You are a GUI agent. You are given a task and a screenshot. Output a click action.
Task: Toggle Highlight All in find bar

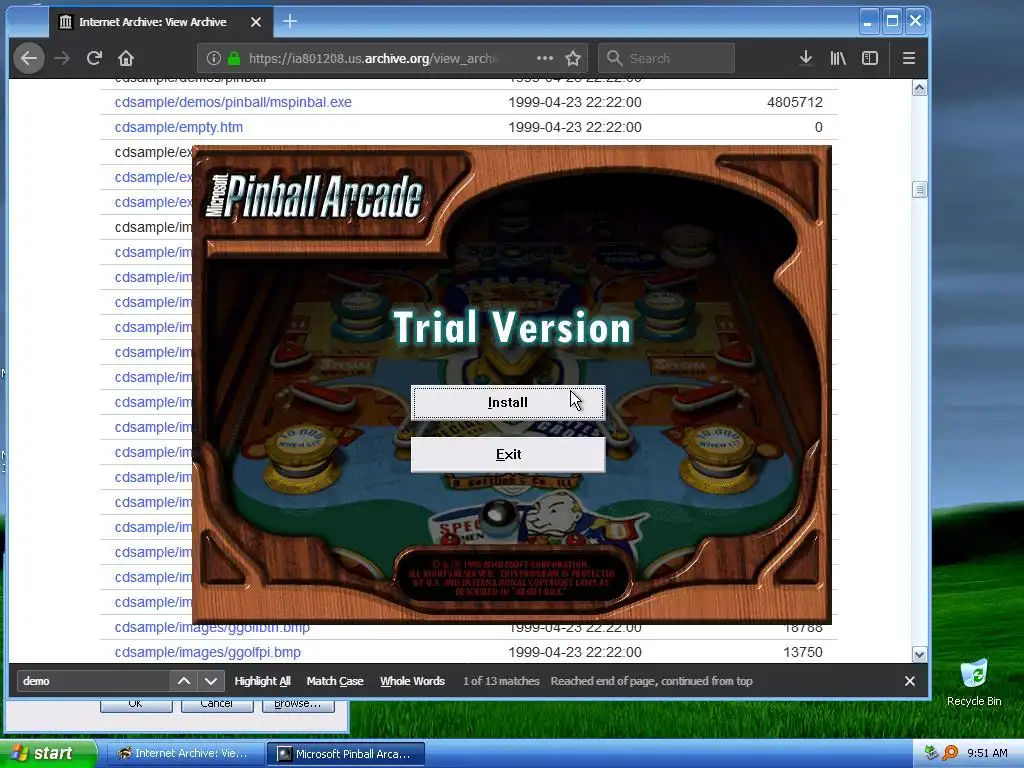(262, 681)
